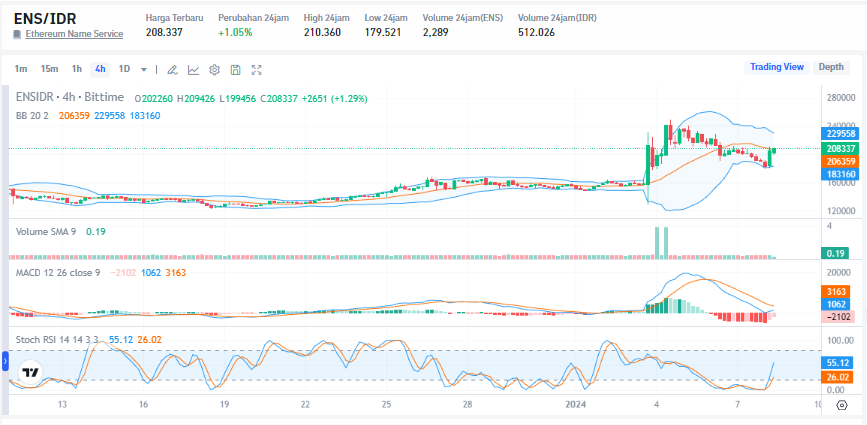
Task: Click the 120000 price axis label
Action: tap(841, 211)
